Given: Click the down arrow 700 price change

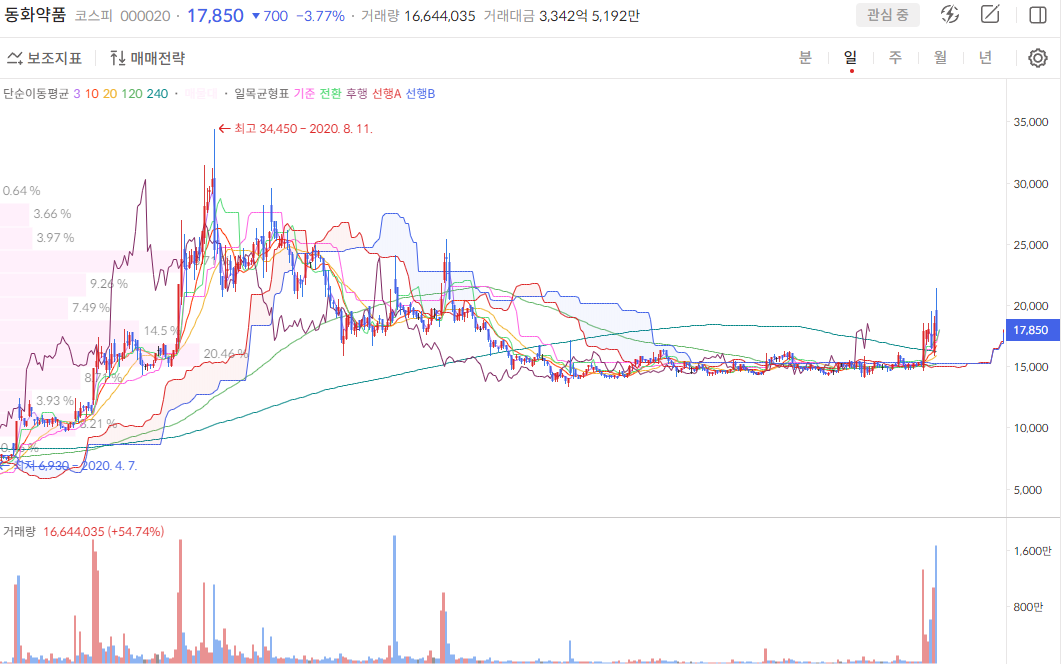Looking at the screenshot, I should [270, 16].
